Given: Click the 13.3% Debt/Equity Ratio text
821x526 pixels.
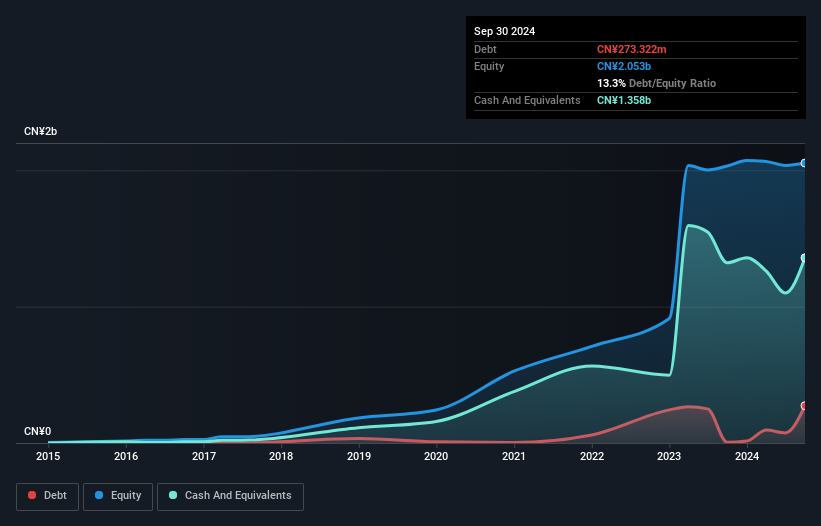Looking at the screenshot, I should click(657, 83).
